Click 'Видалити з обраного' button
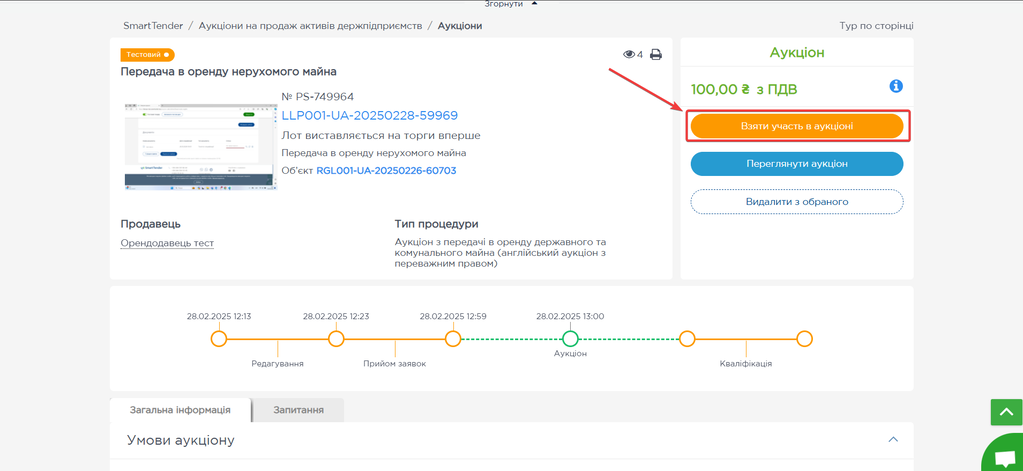The width and height of the screenshot is (1023, 471). pyautogui.click(x=796, y=202)
